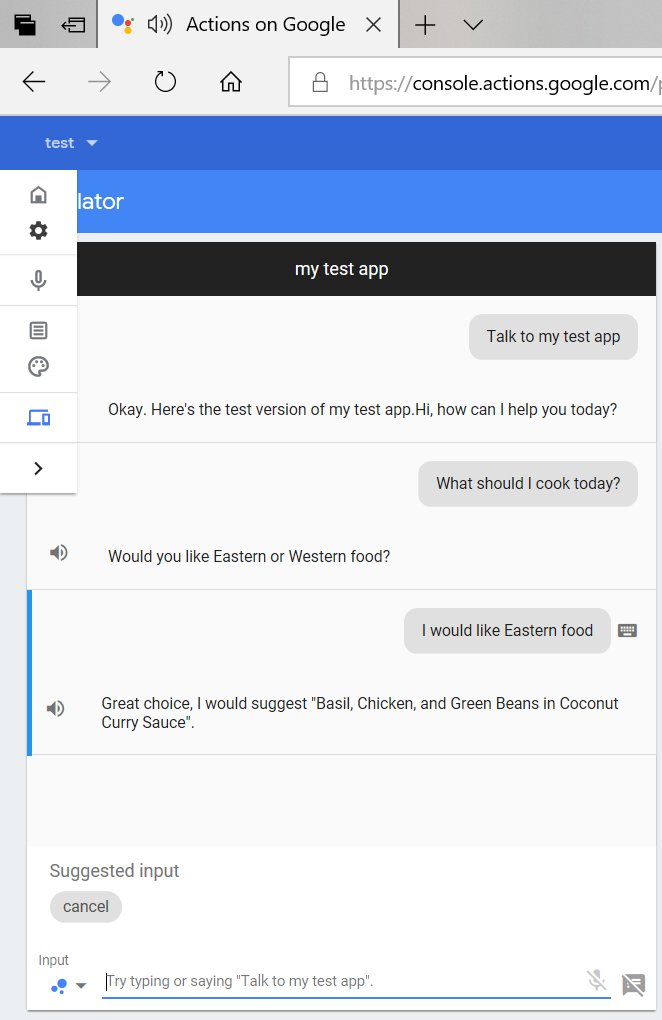662x1020 pixels.
Task: Open settings gear in sidebar
Action: [38, 230]
